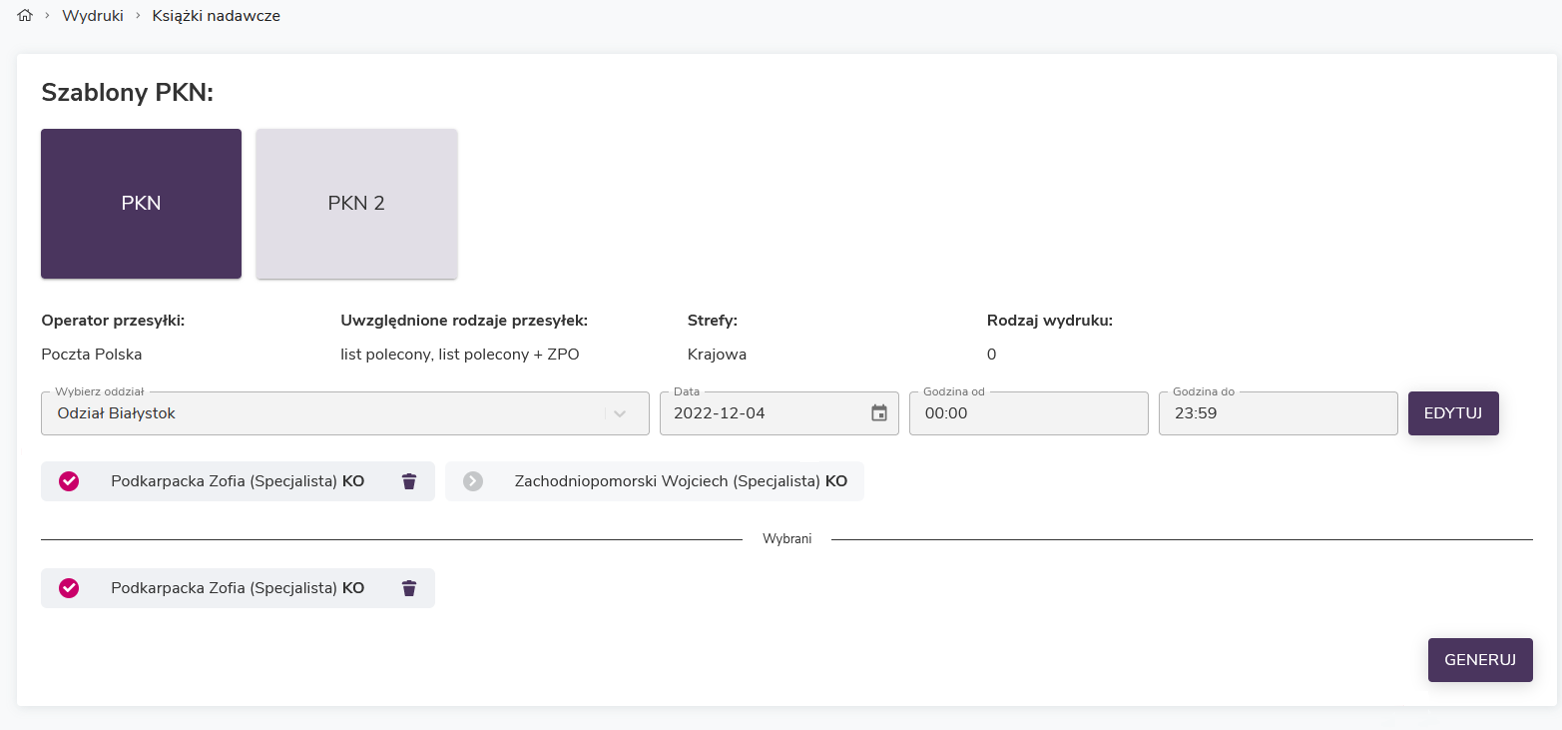Select the PKN template tile

[x=141, y=203]
